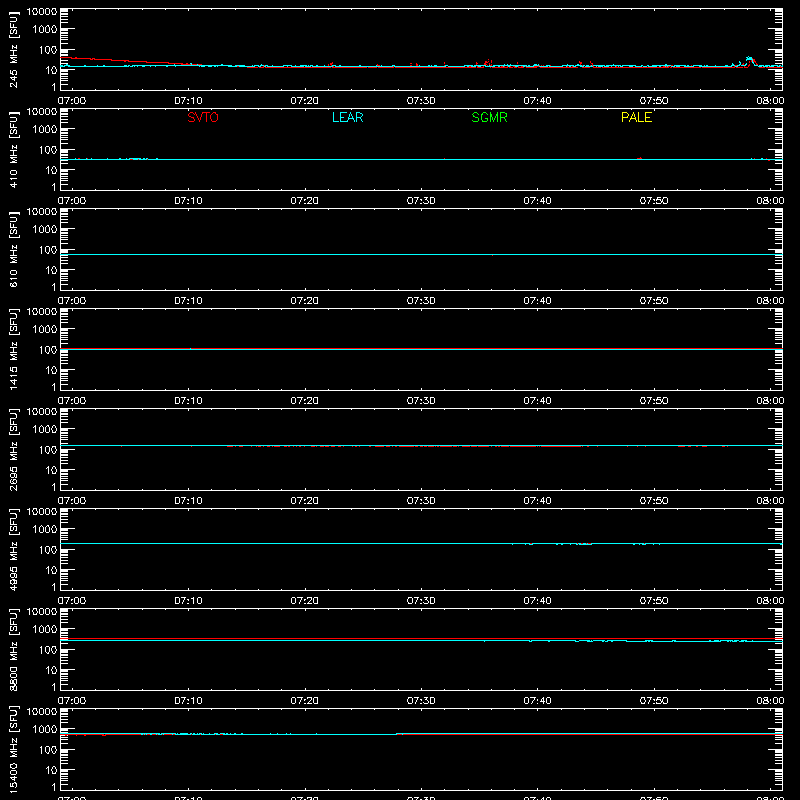The image size is (800, 800).
Task: Click the 07:50 tick label below 4995 MHz plot
Action: [x=654, y=601]
